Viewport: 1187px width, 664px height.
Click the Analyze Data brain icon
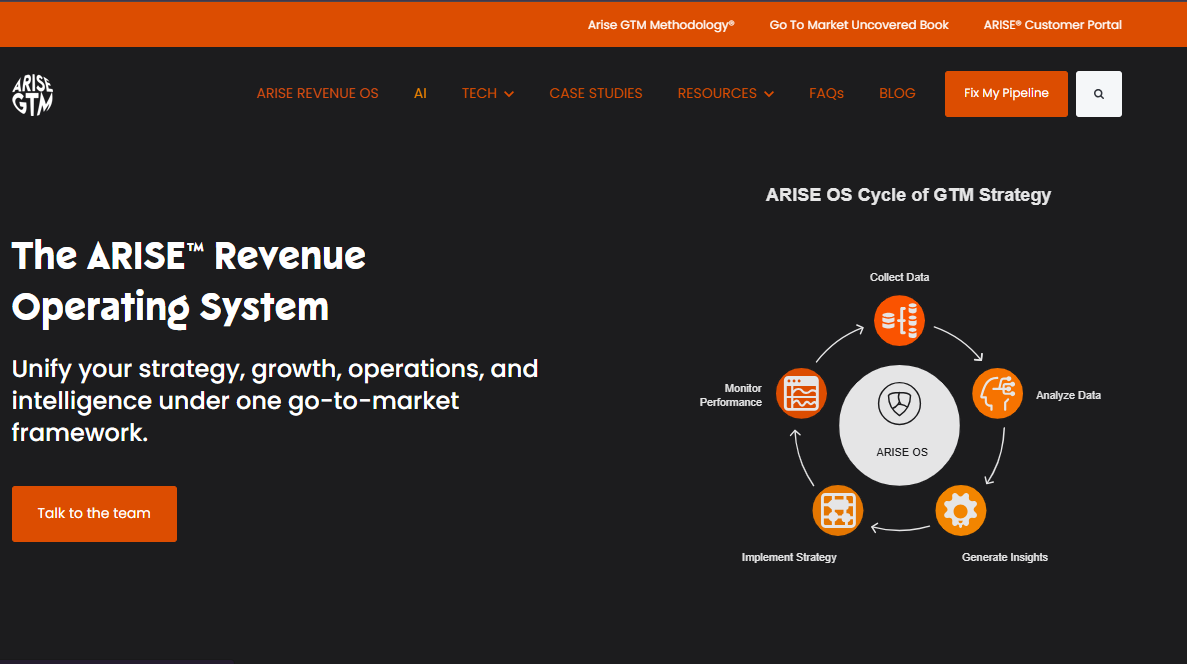[997, 393]
